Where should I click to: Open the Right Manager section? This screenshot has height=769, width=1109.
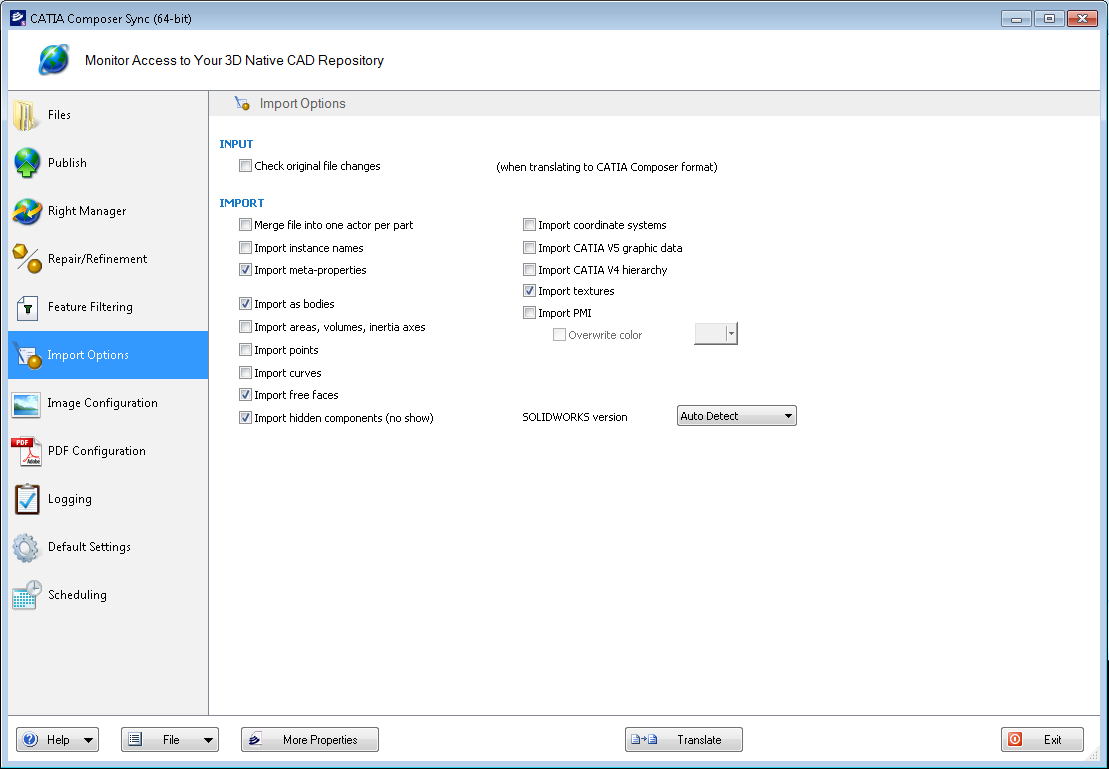coord(108,211)
